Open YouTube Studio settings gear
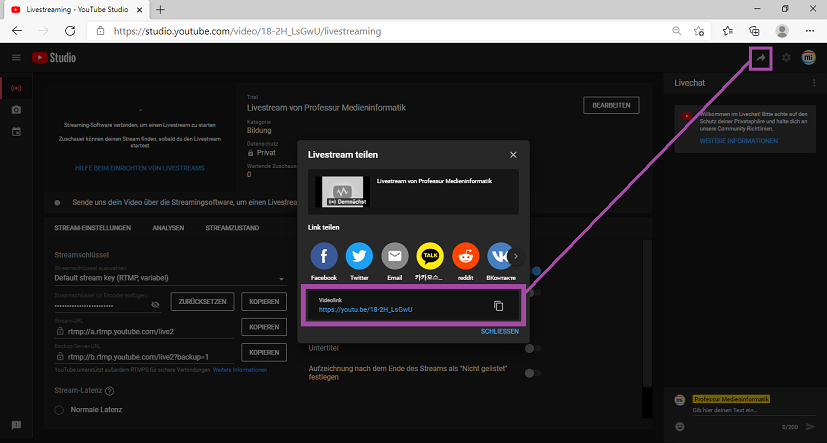 tap(786, 58)
